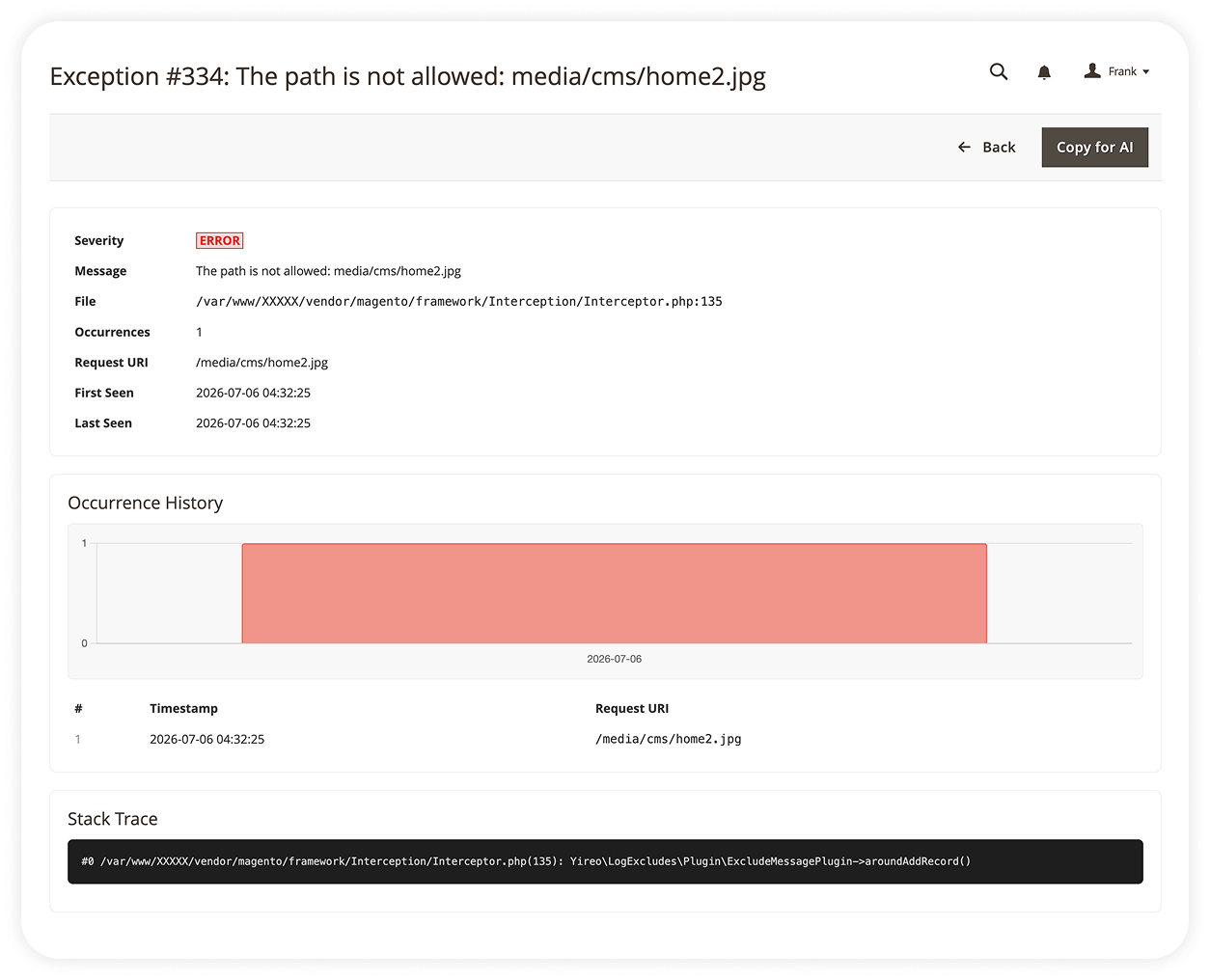Click the red bar in occurrence chart
The height and width of the screenshot is (980, 1210).
tap(615, 593)
